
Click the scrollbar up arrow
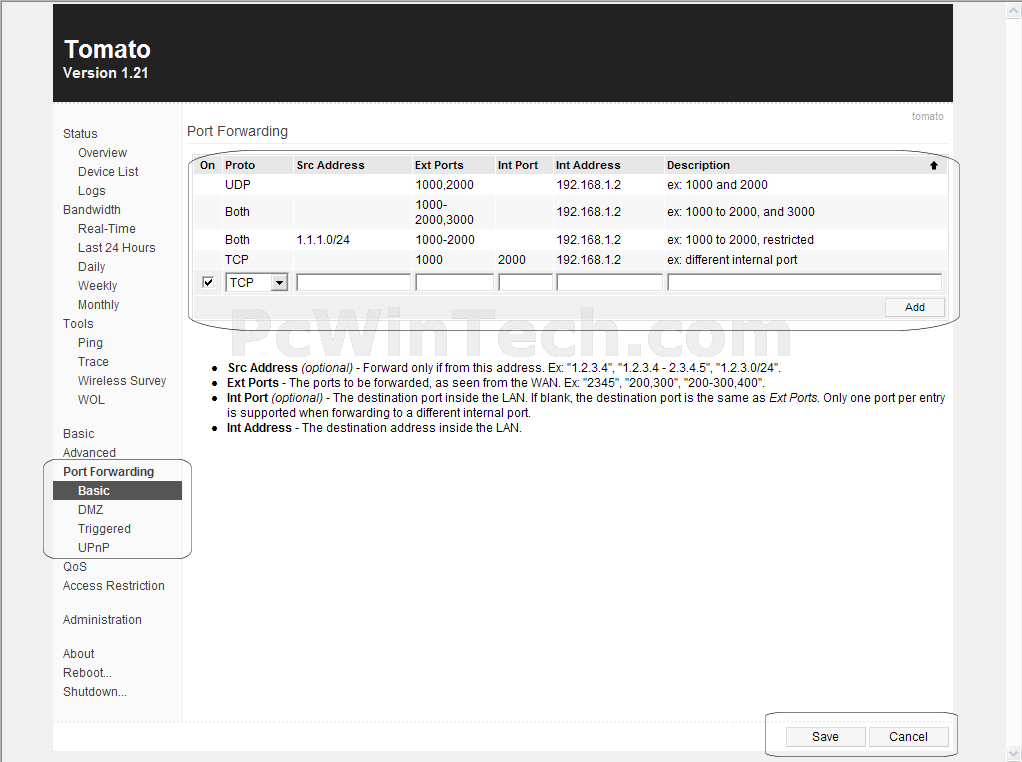1014,9
